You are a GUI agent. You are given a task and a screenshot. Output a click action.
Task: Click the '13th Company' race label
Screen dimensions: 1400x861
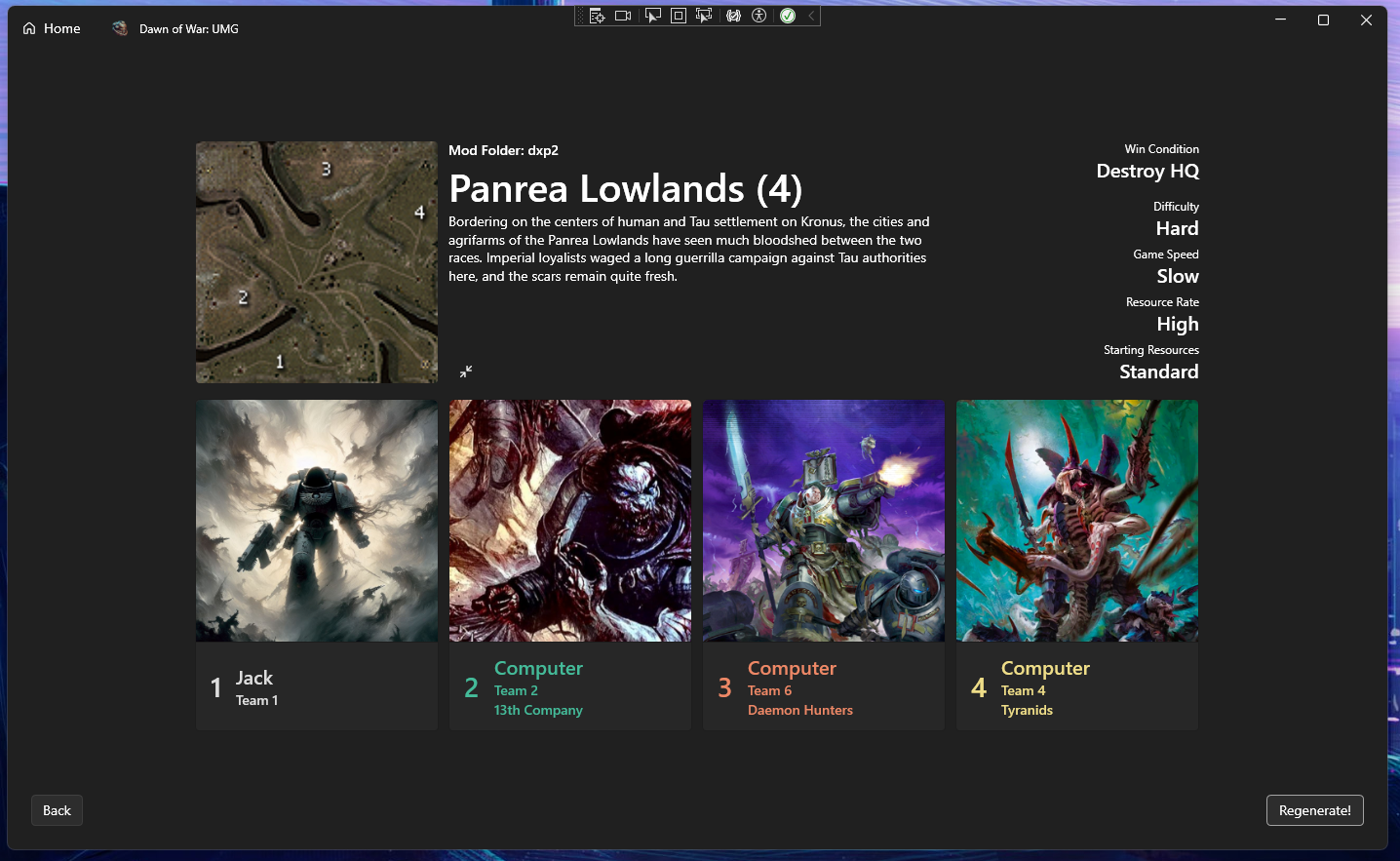click(x=538, y=710)
